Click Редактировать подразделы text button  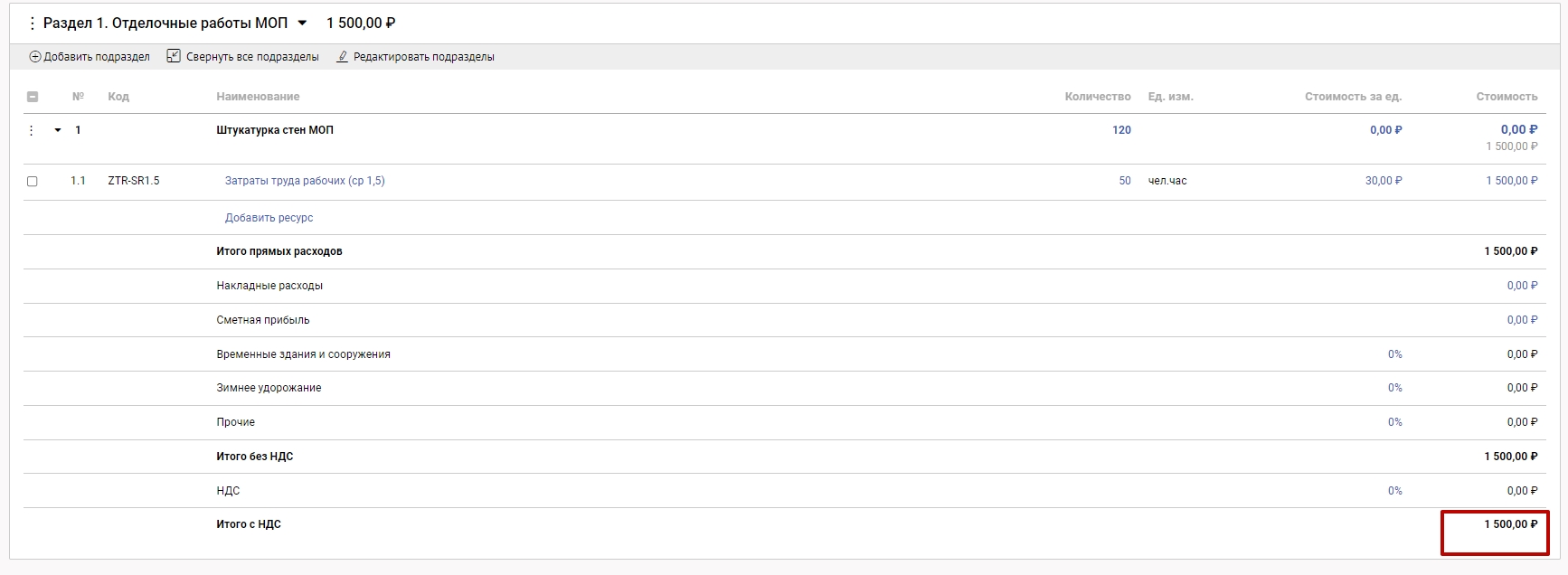(423, 57)
